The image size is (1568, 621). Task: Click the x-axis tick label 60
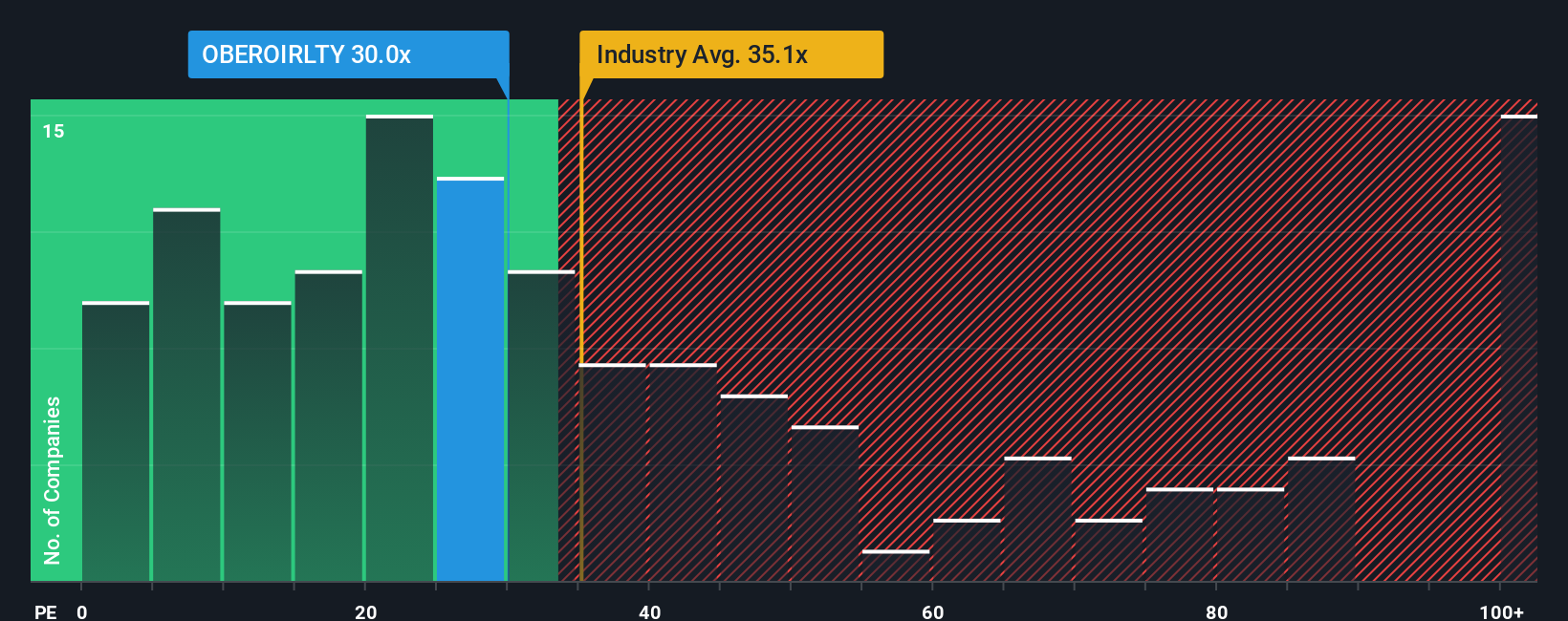point(933,611)
